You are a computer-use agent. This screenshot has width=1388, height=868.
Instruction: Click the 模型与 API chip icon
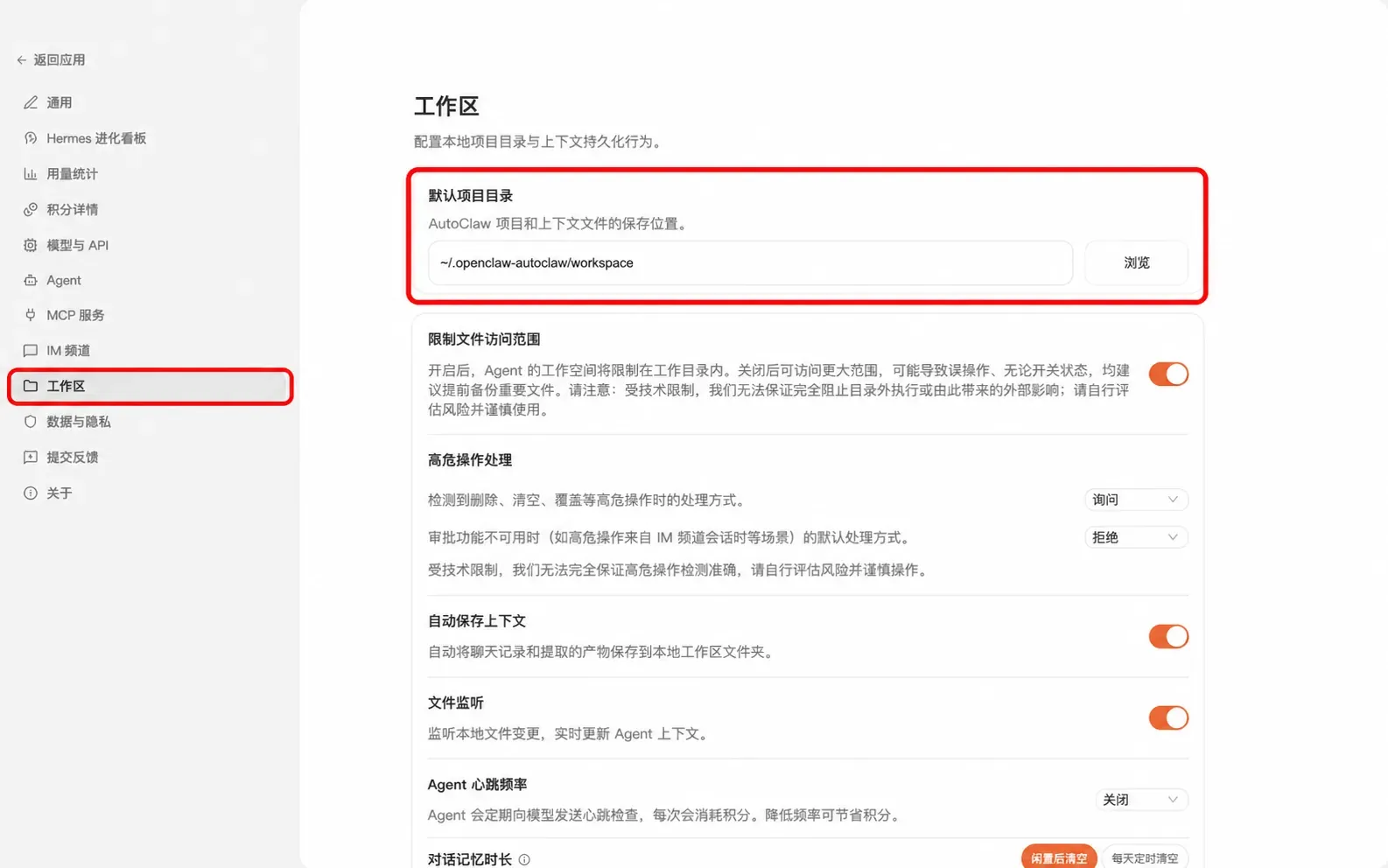coord(31,245)
